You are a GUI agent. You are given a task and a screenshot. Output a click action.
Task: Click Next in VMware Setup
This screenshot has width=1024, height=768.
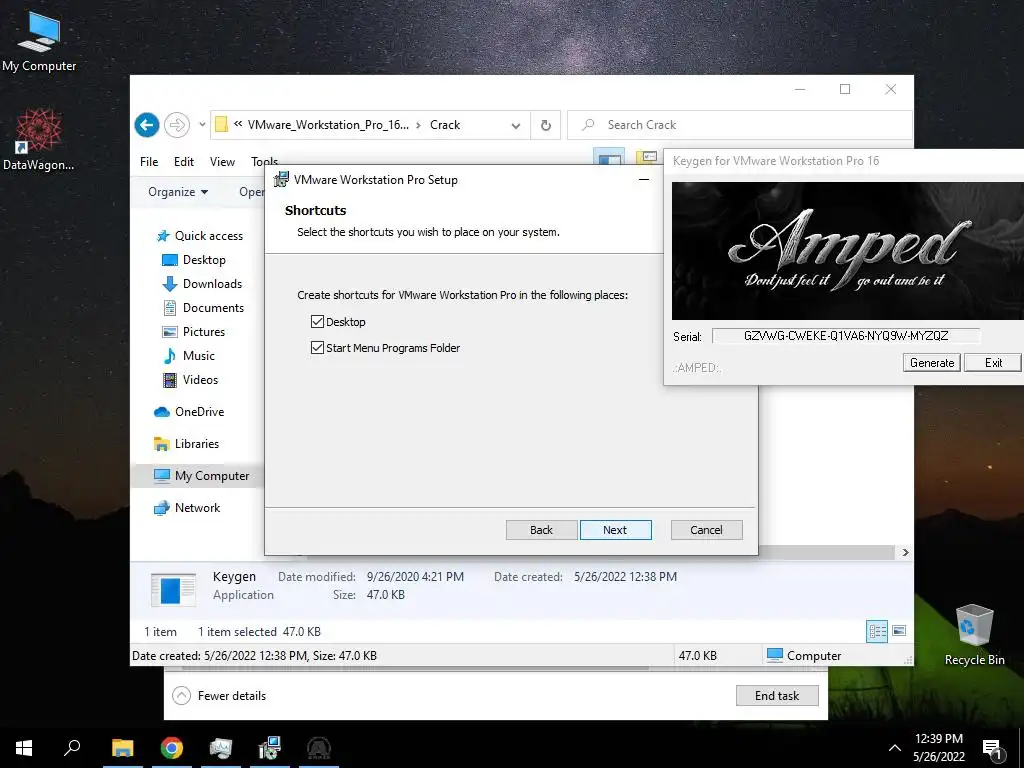coord(615,530)
